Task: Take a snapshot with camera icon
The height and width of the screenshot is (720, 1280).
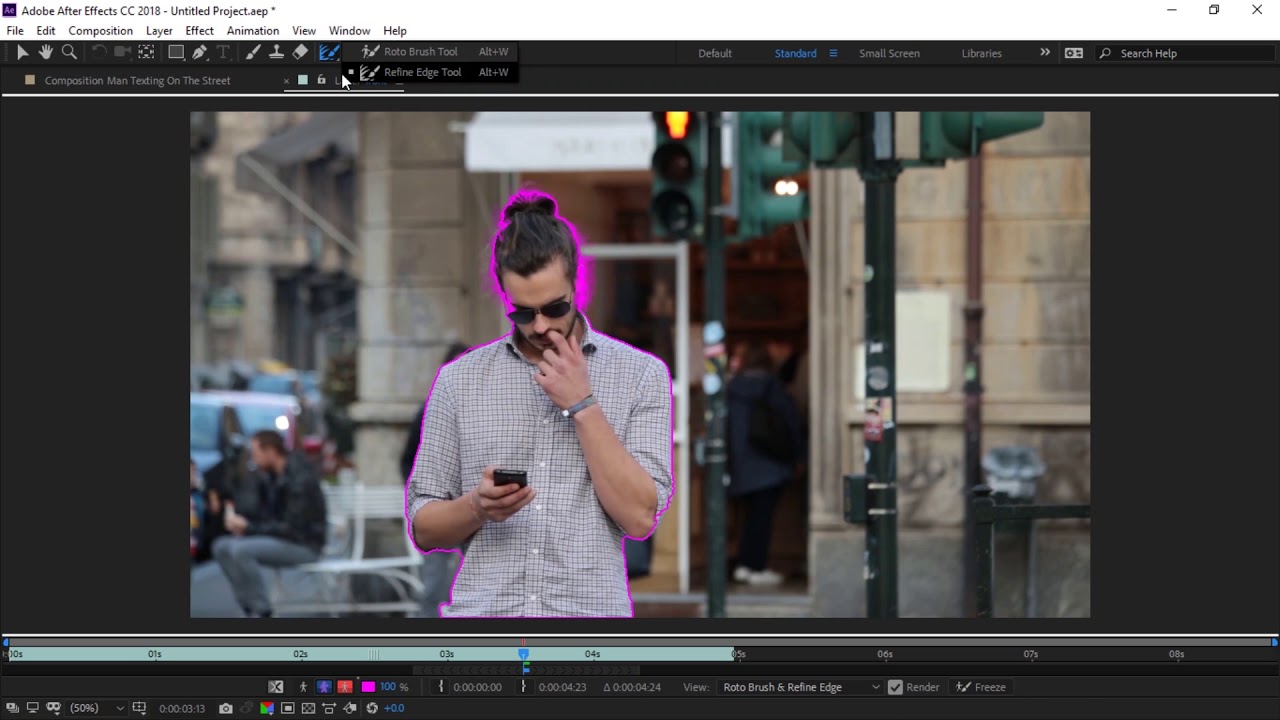Action: tap(226, 708)
